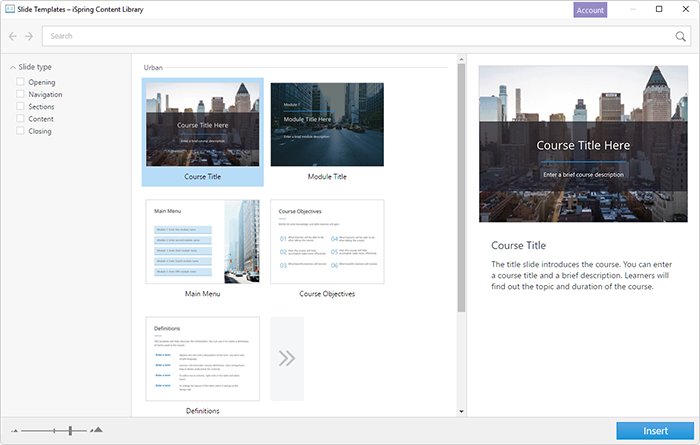Click the title slide description paragraph
Image resolution: width=700 pixels, height=445 pixels.
coord(581,275)
